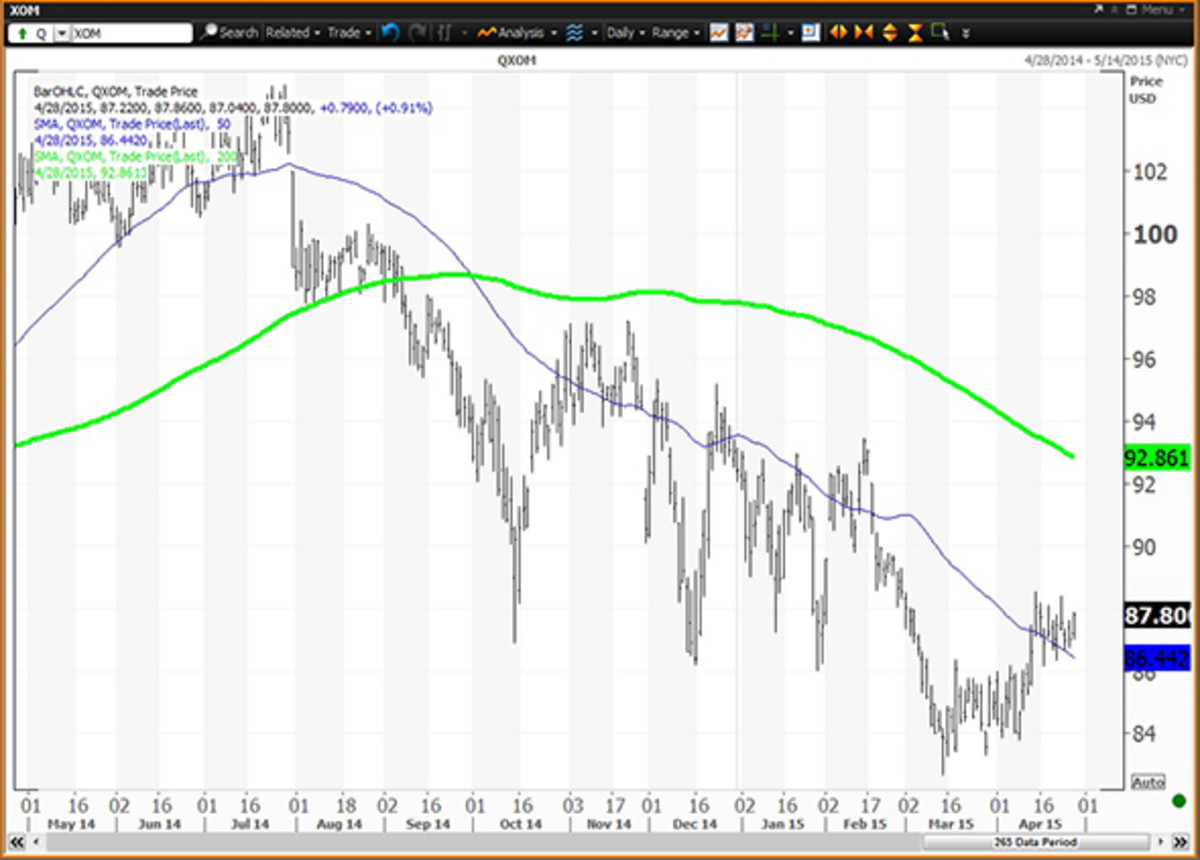Click the Redo arrow icon

pos(416,32)
